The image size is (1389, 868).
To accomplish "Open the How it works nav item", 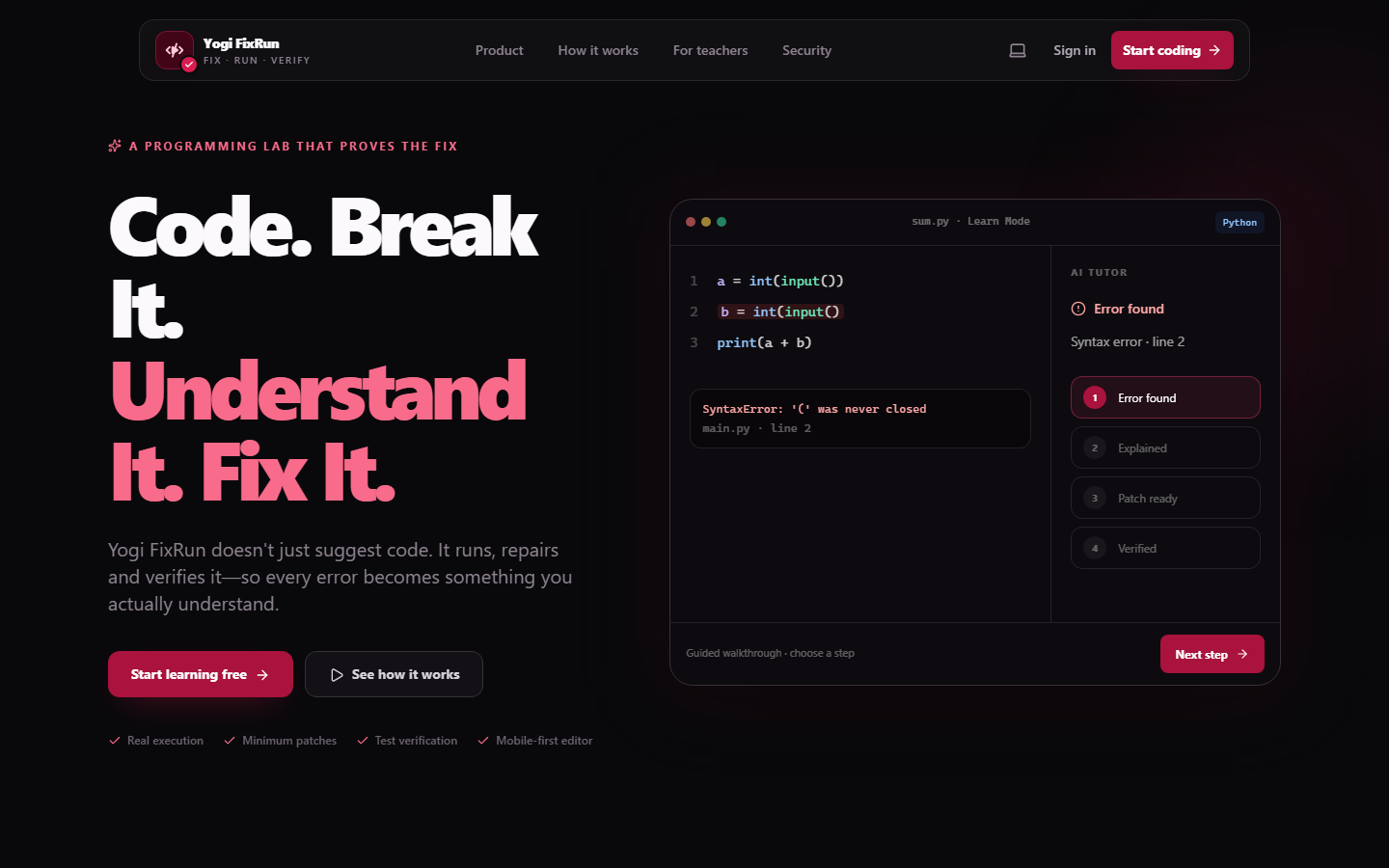I will [x=598, y=50].
